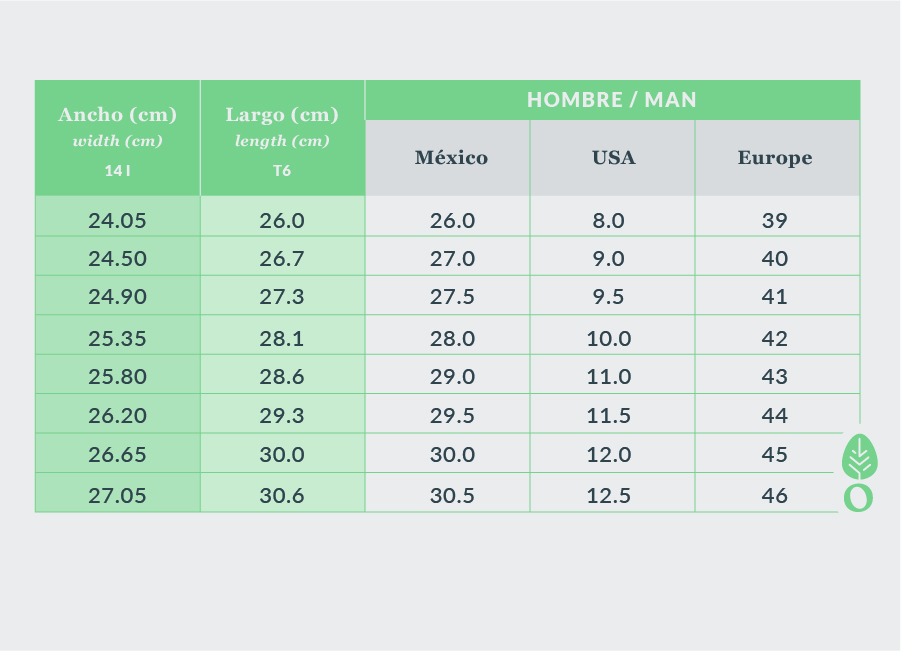Click the Largo (cm) column header
This screenshot has width=901, height=651.
tap(282, 115)
